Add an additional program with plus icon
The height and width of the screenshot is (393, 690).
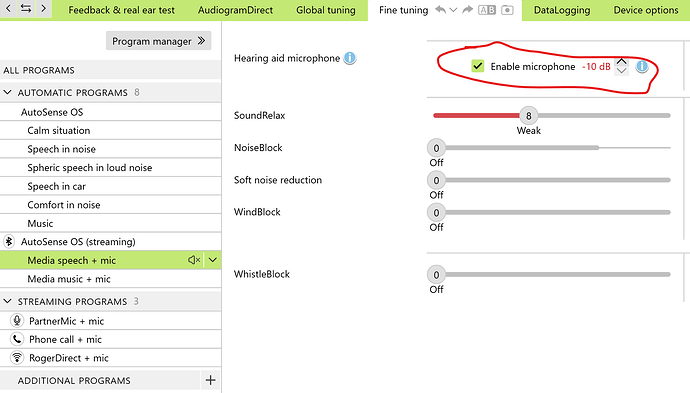click(210, 380)
